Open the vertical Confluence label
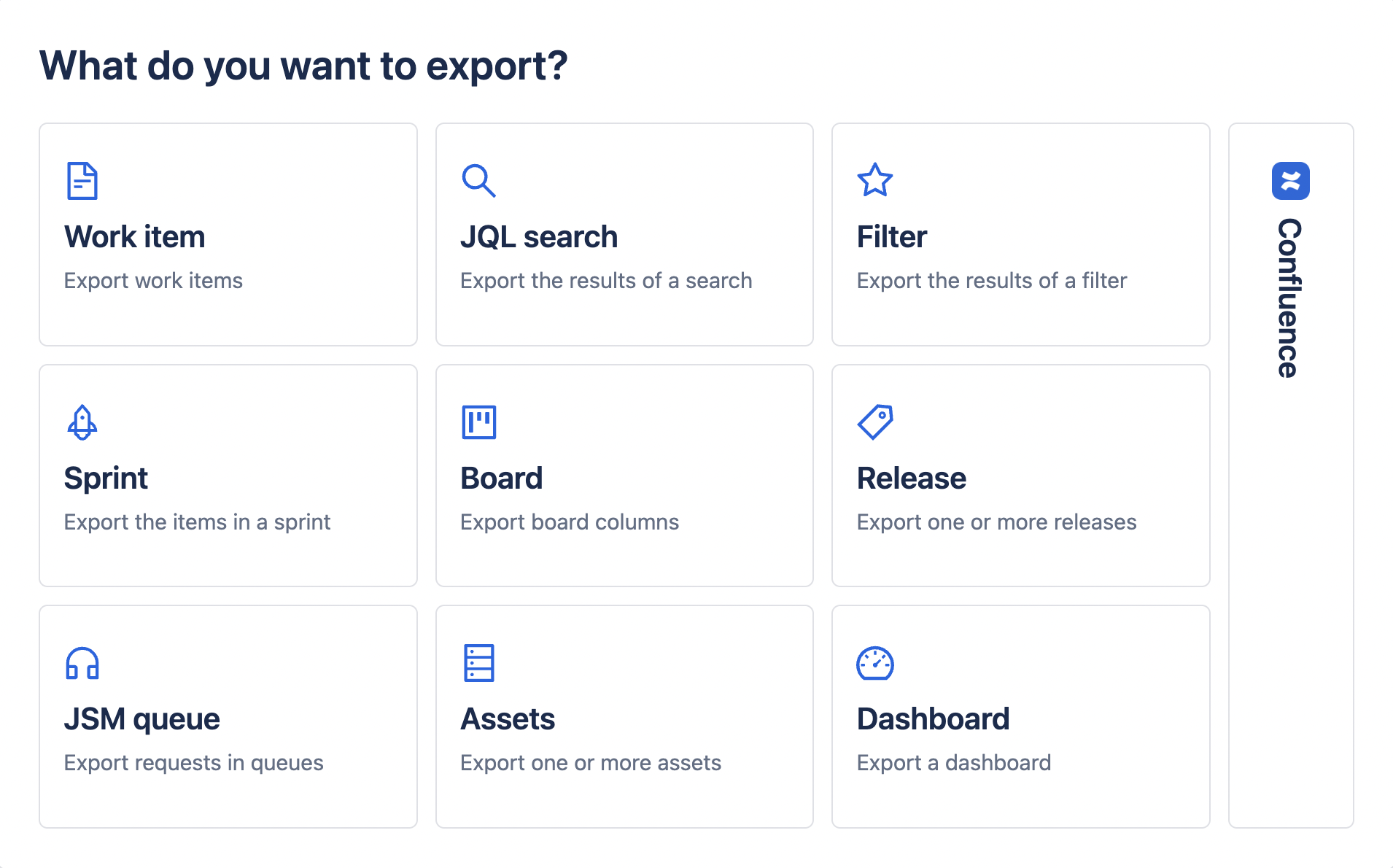1393x868 pixels. tap(1289, 298)
